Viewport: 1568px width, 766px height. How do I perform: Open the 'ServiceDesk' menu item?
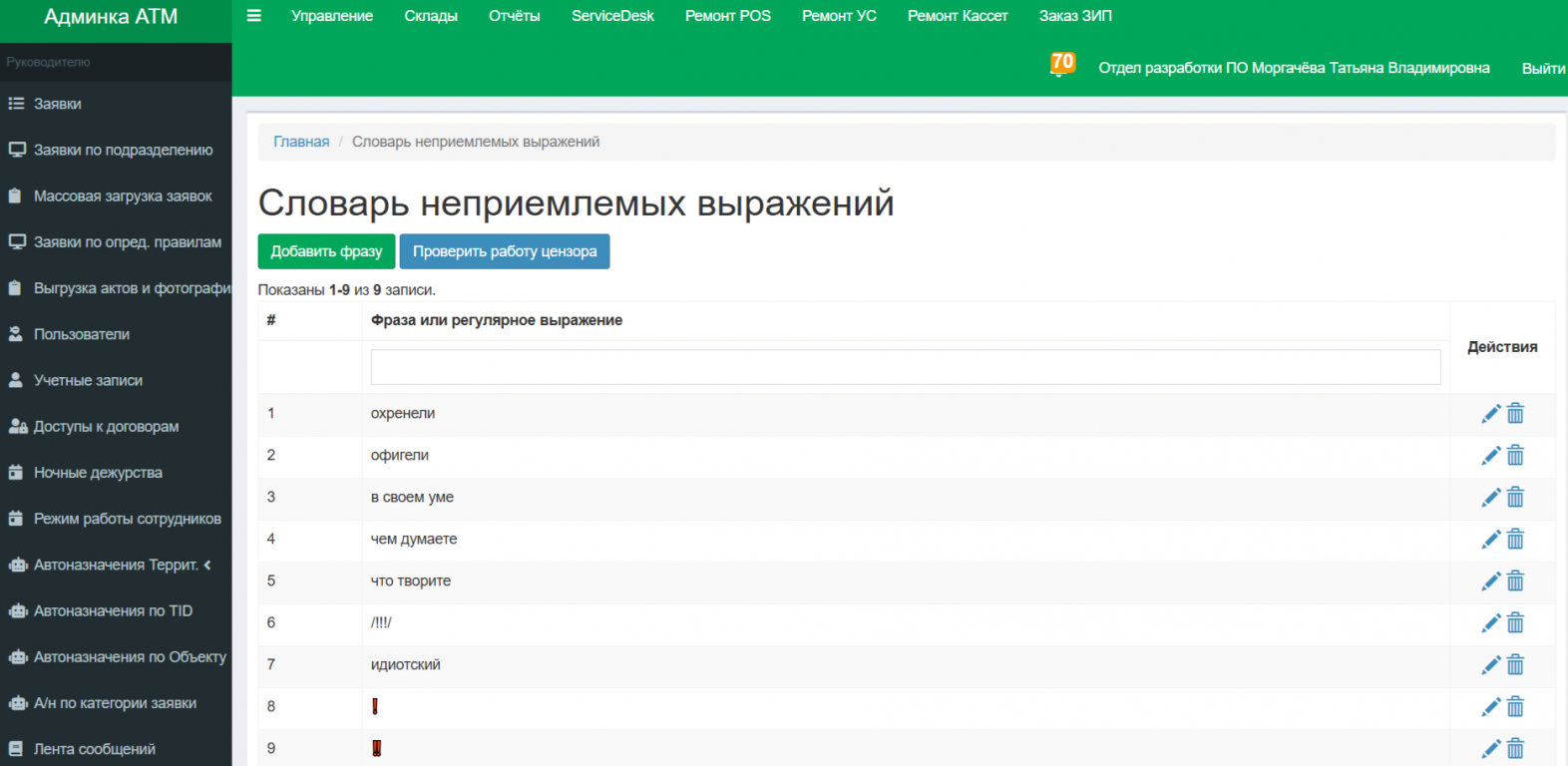(x=612, y=16)
